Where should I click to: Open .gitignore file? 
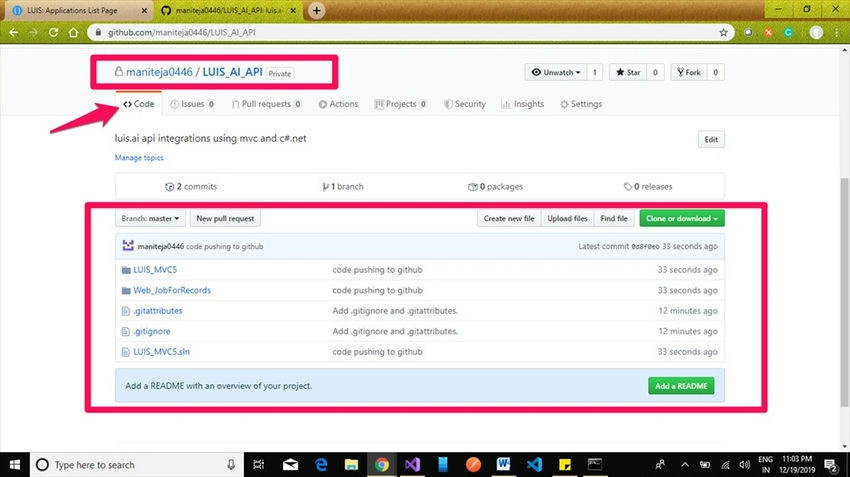point(152,331)
